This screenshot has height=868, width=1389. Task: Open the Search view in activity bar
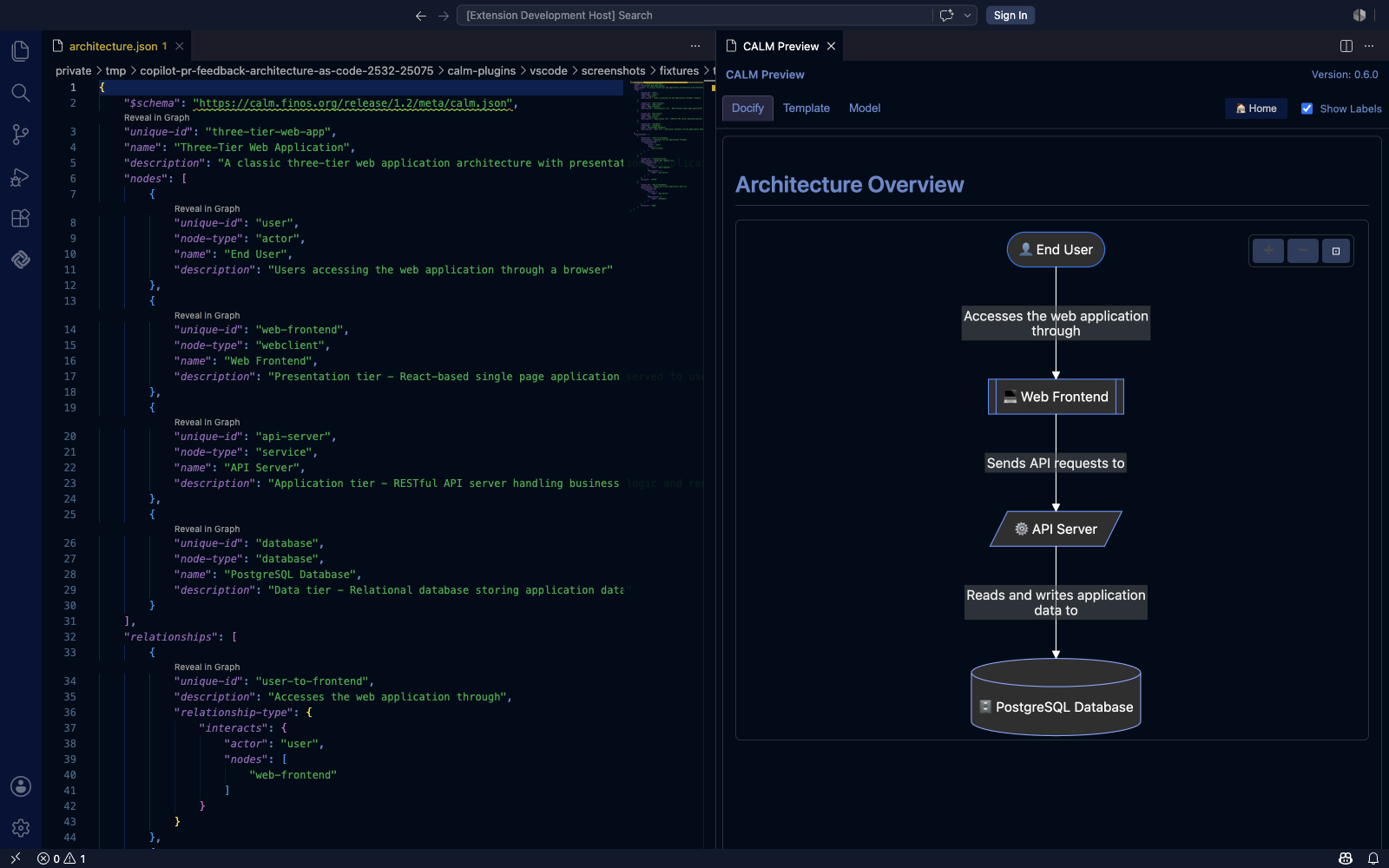21,93
